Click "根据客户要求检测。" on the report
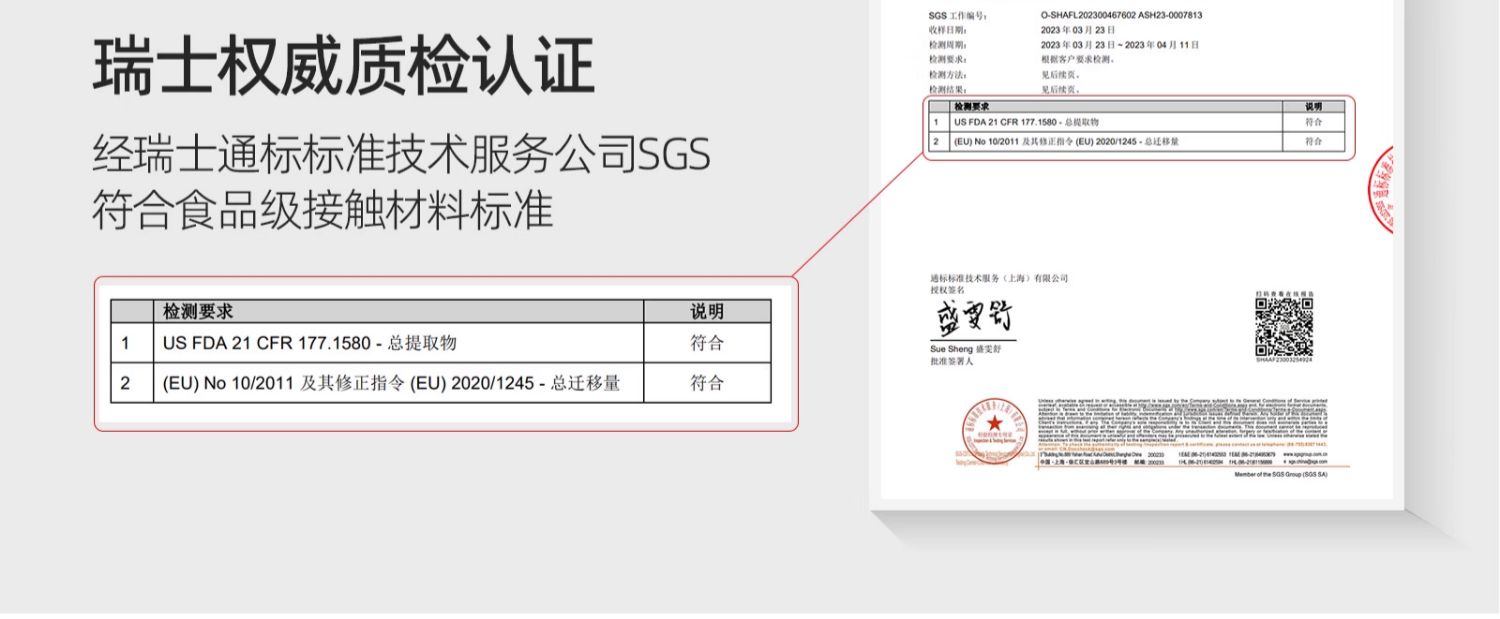The height and width of the screenshot is (619, 1500). pos(1078,59)
